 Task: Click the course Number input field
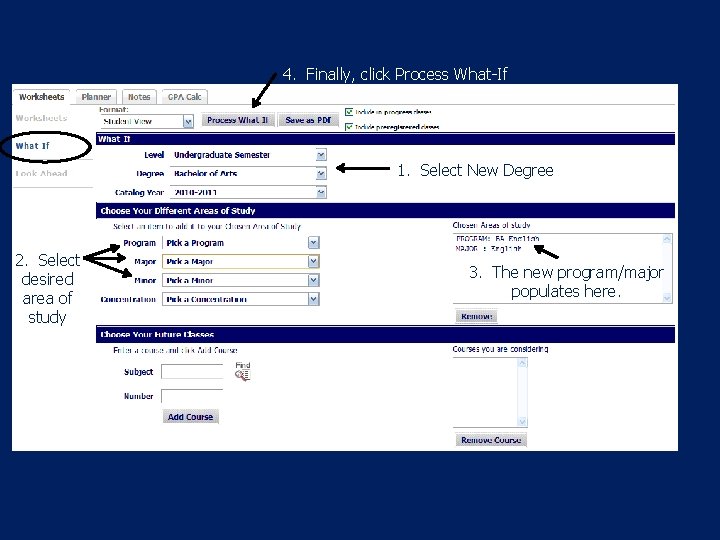tap(192, 396)
